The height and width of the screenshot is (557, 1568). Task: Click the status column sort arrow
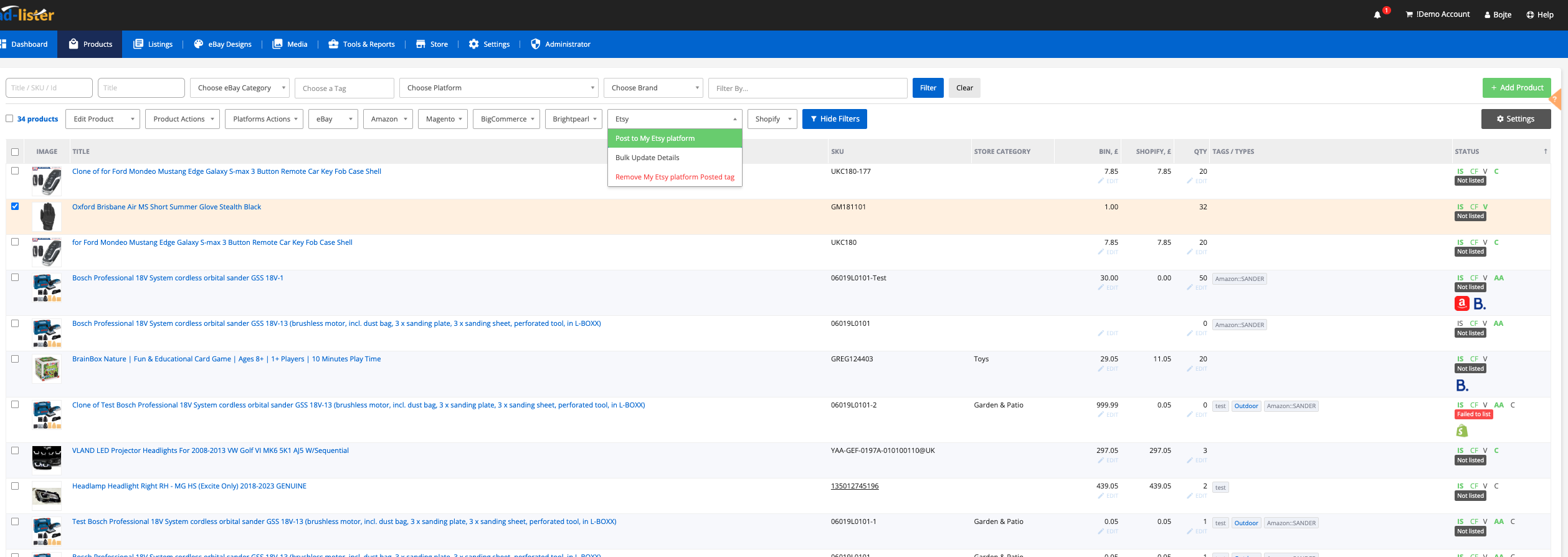1545,151
